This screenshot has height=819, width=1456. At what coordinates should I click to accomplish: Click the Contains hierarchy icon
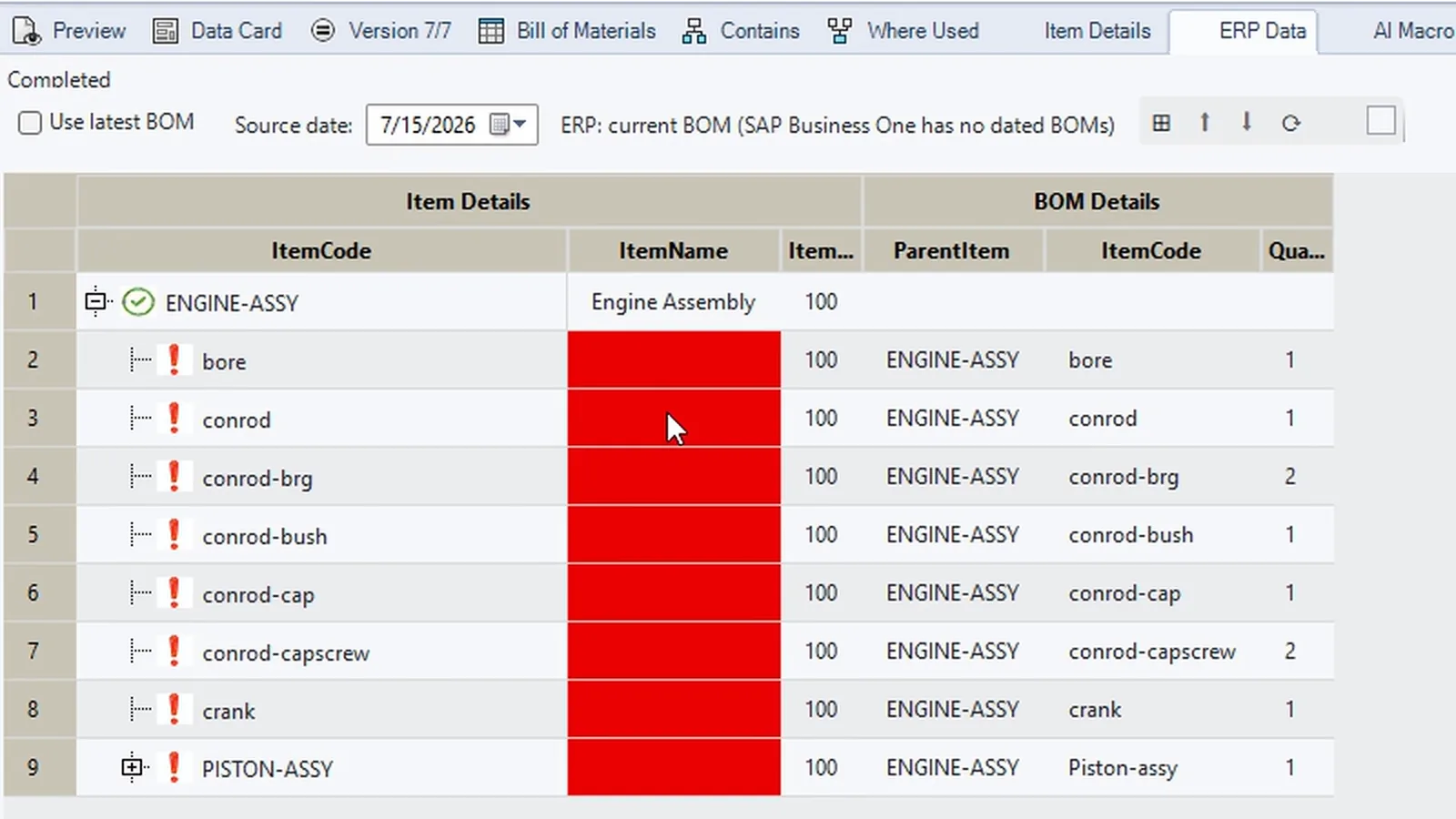694,31
